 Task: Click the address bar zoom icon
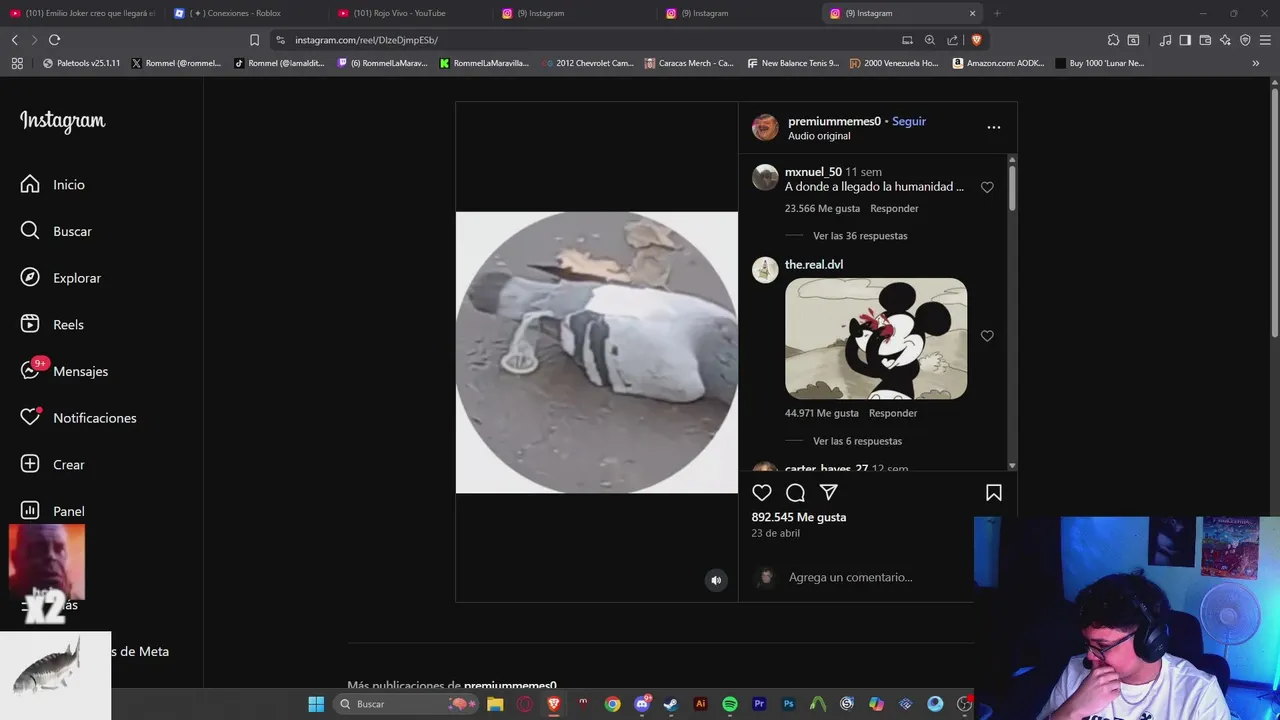pos(930,40)
